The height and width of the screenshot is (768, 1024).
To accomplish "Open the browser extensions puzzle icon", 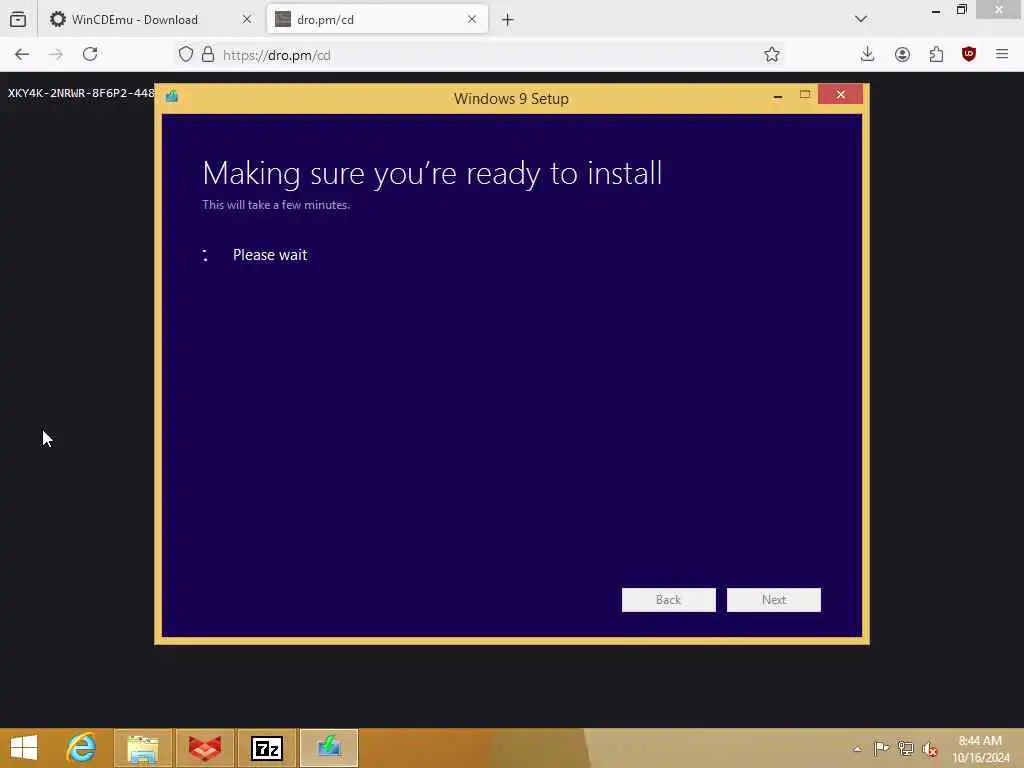I will [936, 55].
